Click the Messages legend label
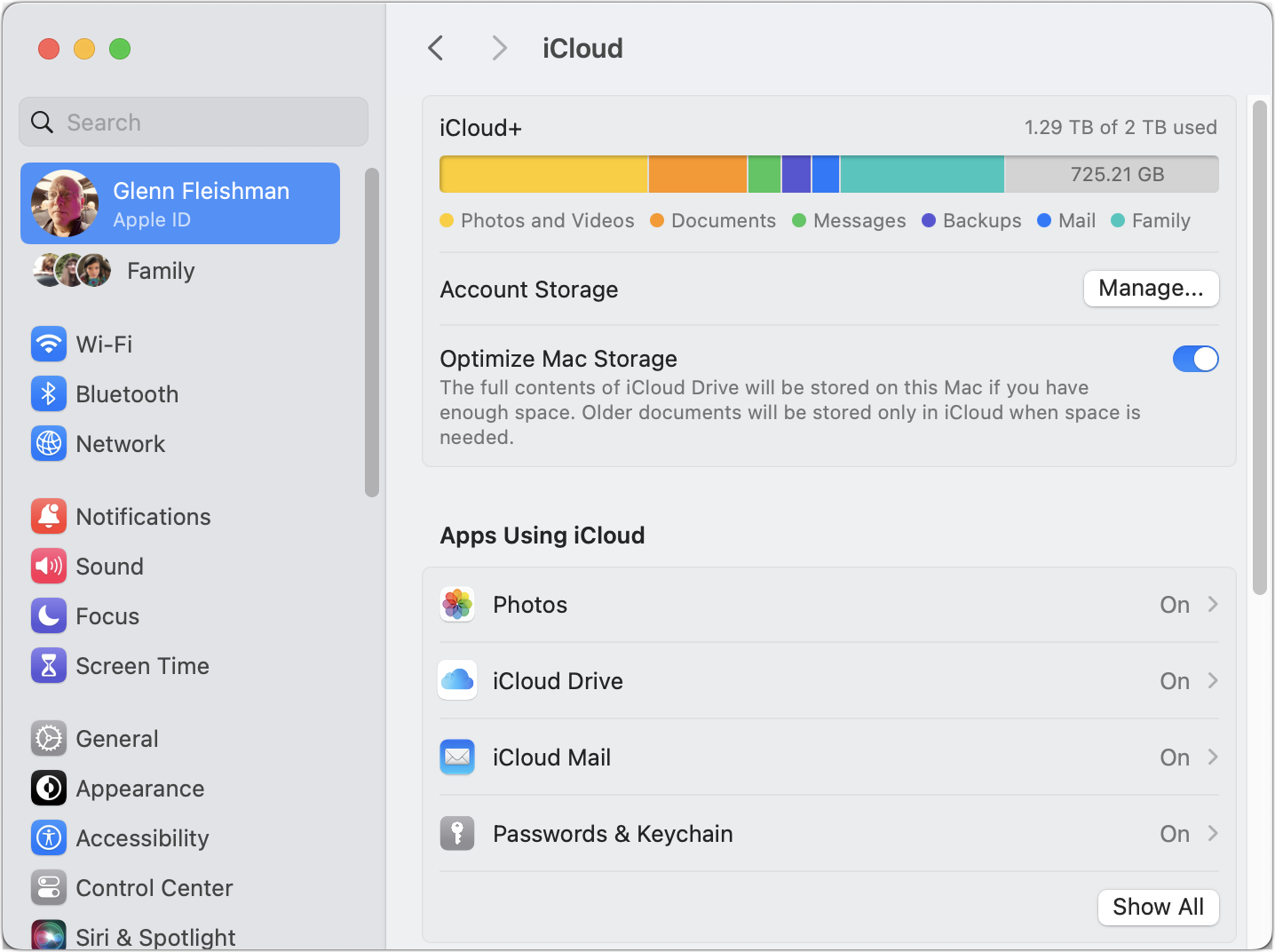Screen dimensions: 1275x952 (x=859, y=220)
